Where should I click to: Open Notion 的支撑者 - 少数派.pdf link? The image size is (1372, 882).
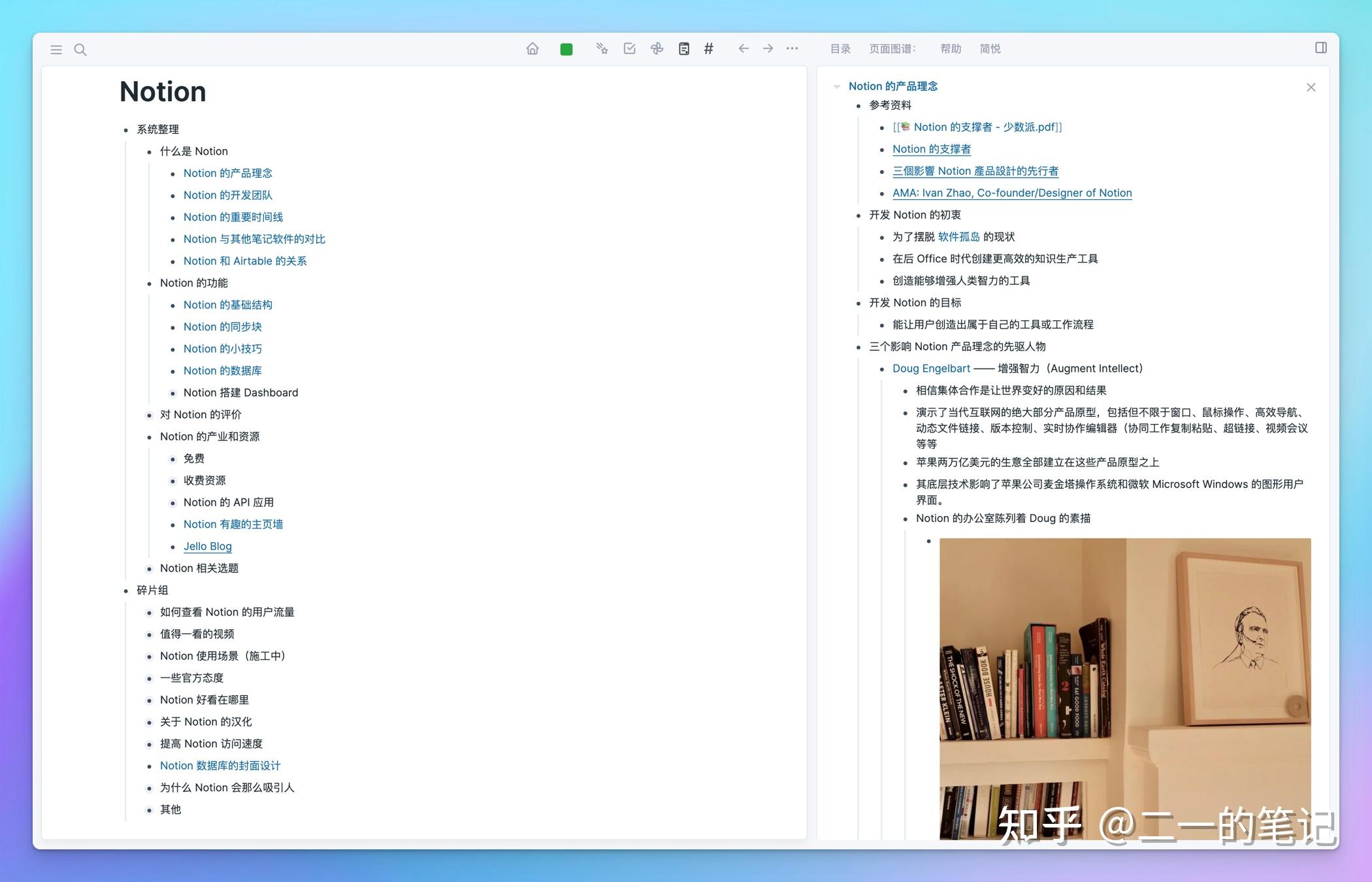pos(977,127)
